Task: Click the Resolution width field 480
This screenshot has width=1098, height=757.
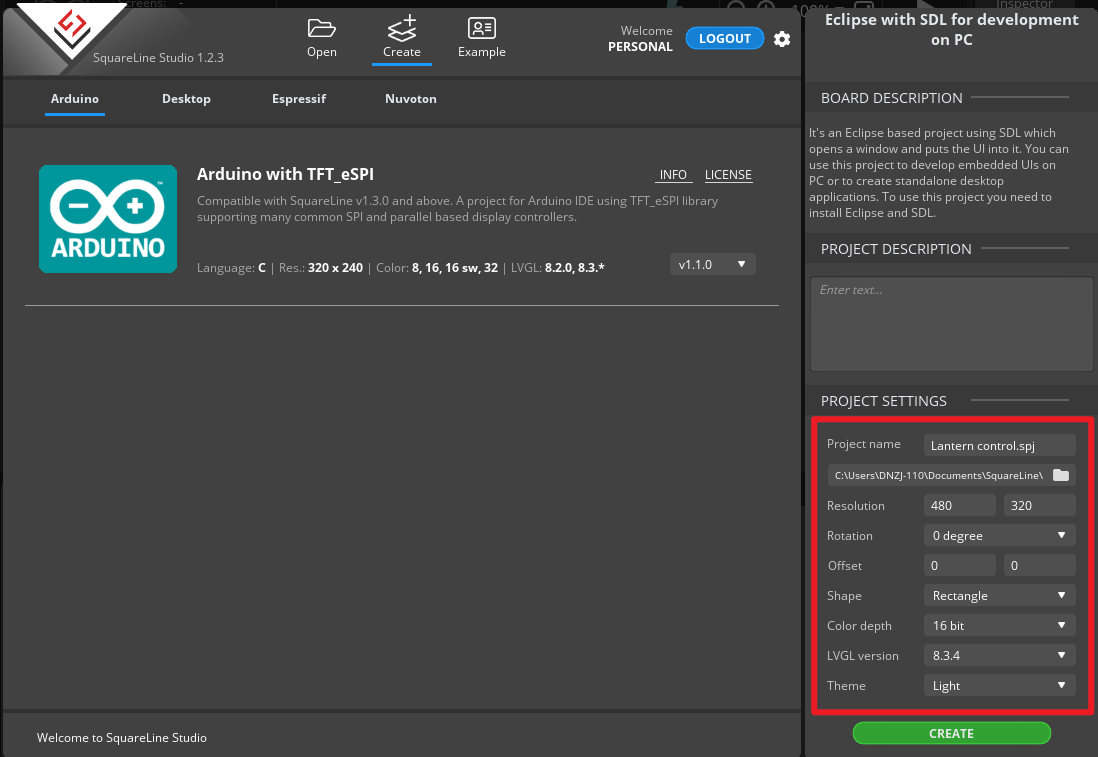Action: tap(959, 506)
